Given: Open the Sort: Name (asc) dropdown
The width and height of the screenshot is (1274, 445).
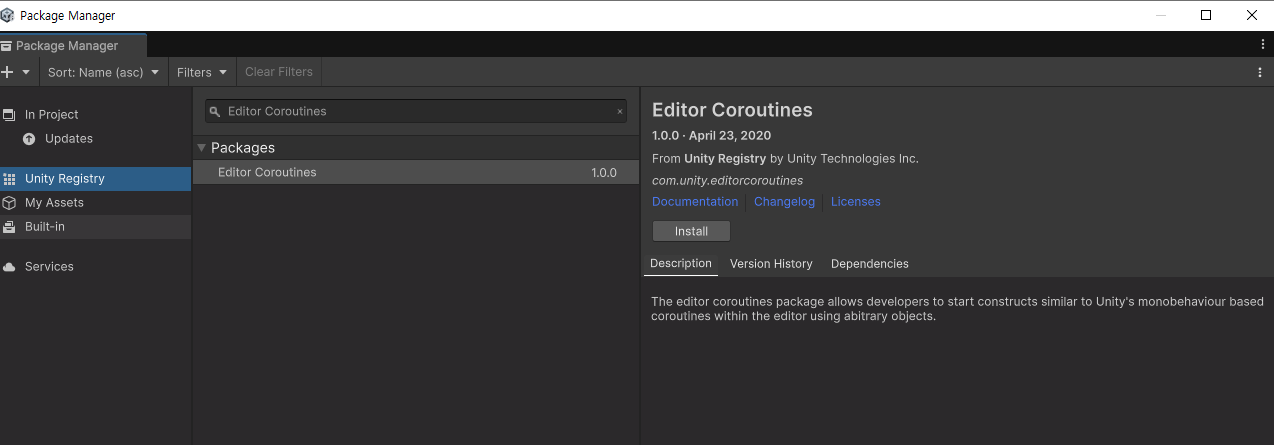Looking at the screenshot, I should 103,72.
